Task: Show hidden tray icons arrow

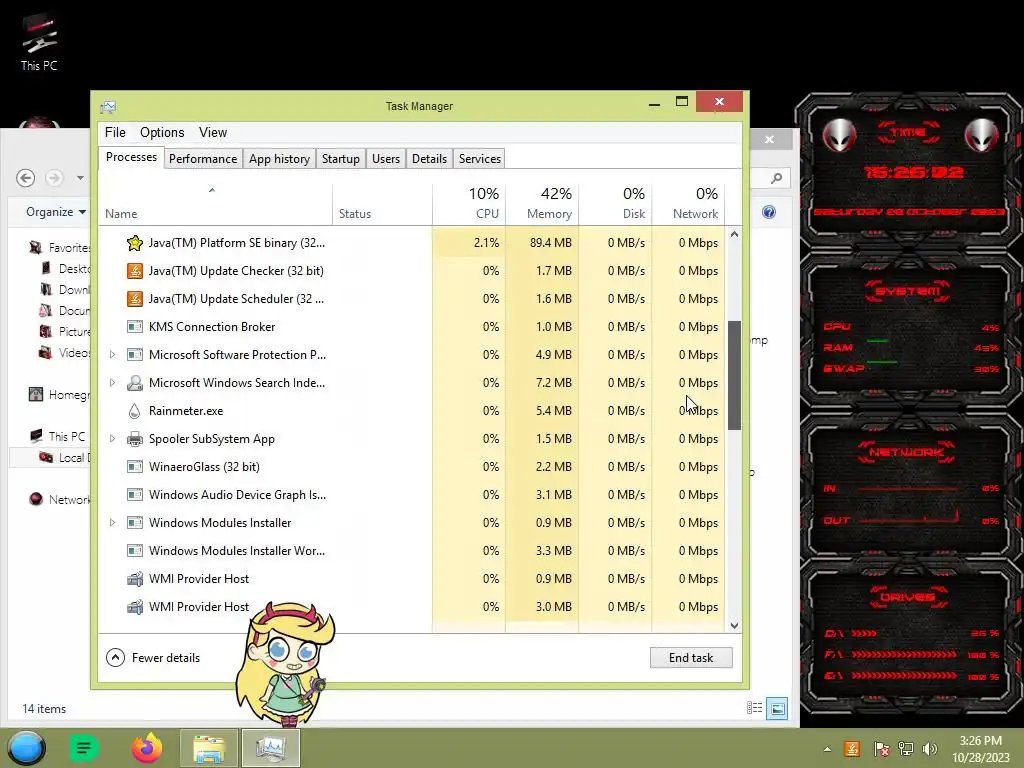Action: (827, 749)
